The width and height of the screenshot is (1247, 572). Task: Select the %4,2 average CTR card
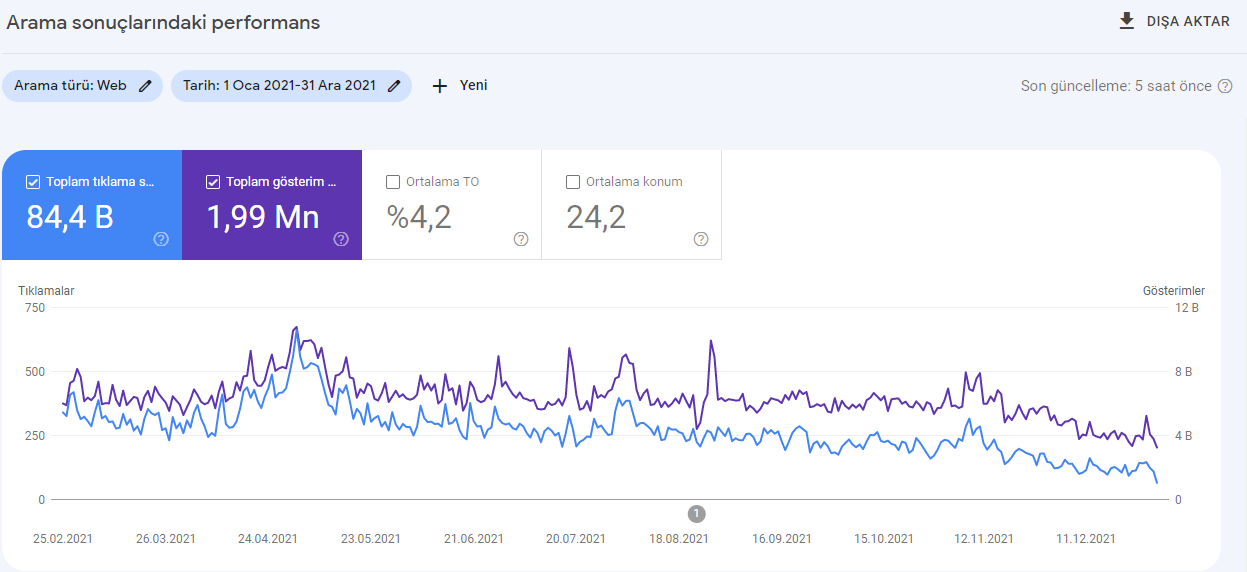[x=452, y=205]
